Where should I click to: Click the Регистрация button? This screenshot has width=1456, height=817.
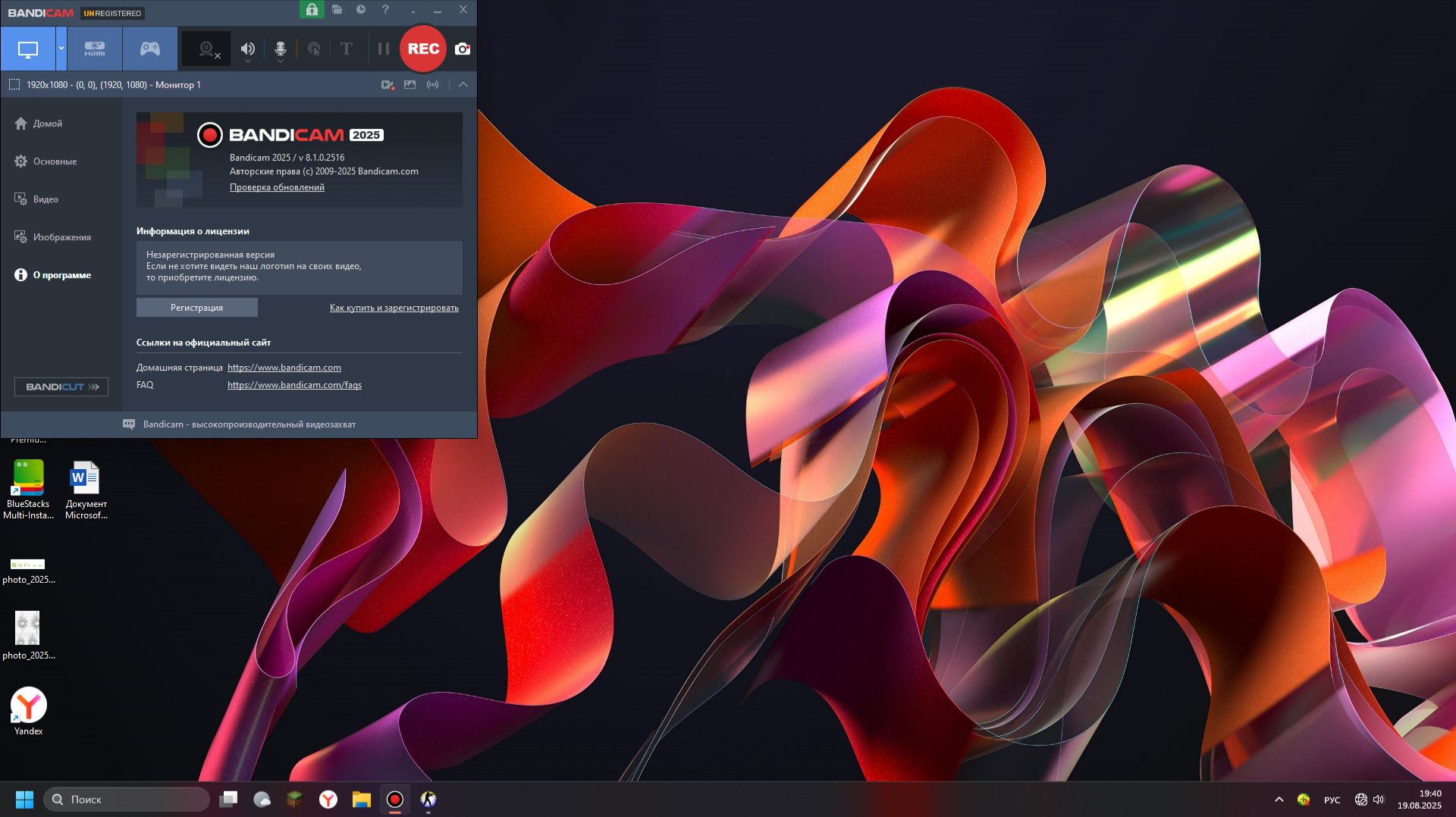click(x=197, y=308)
